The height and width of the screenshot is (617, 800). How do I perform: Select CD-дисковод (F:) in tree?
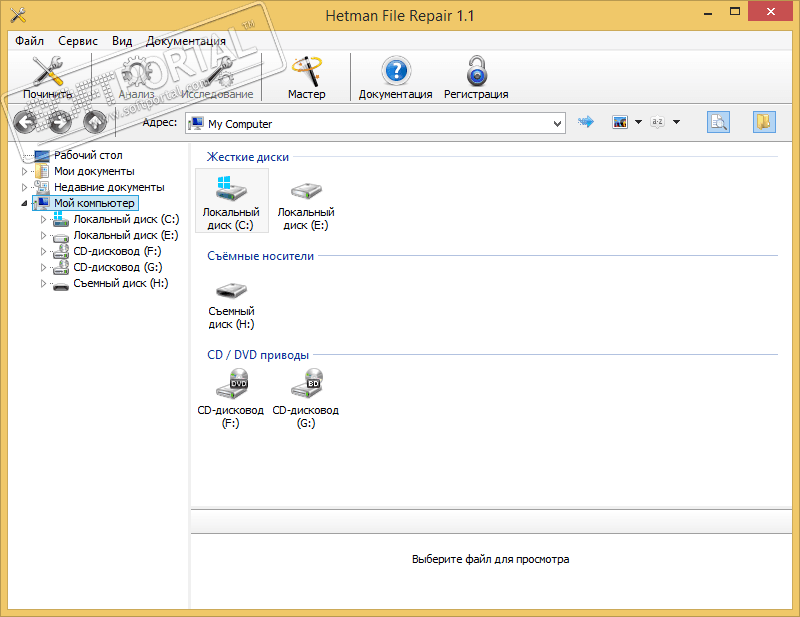117,251
